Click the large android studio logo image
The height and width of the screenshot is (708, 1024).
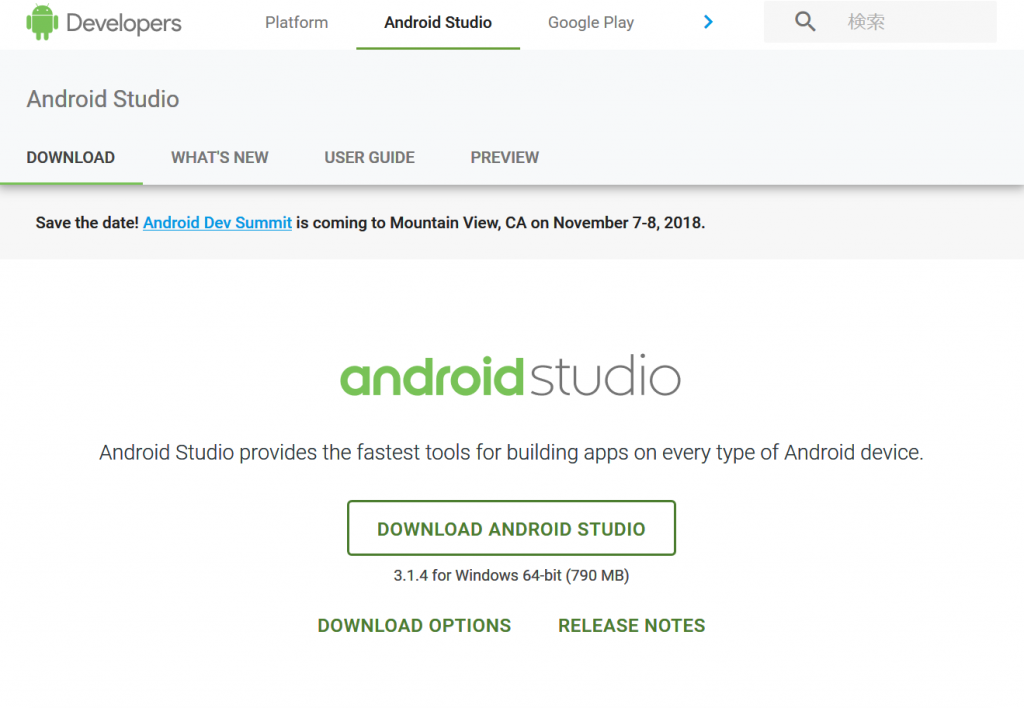(510, 378)
